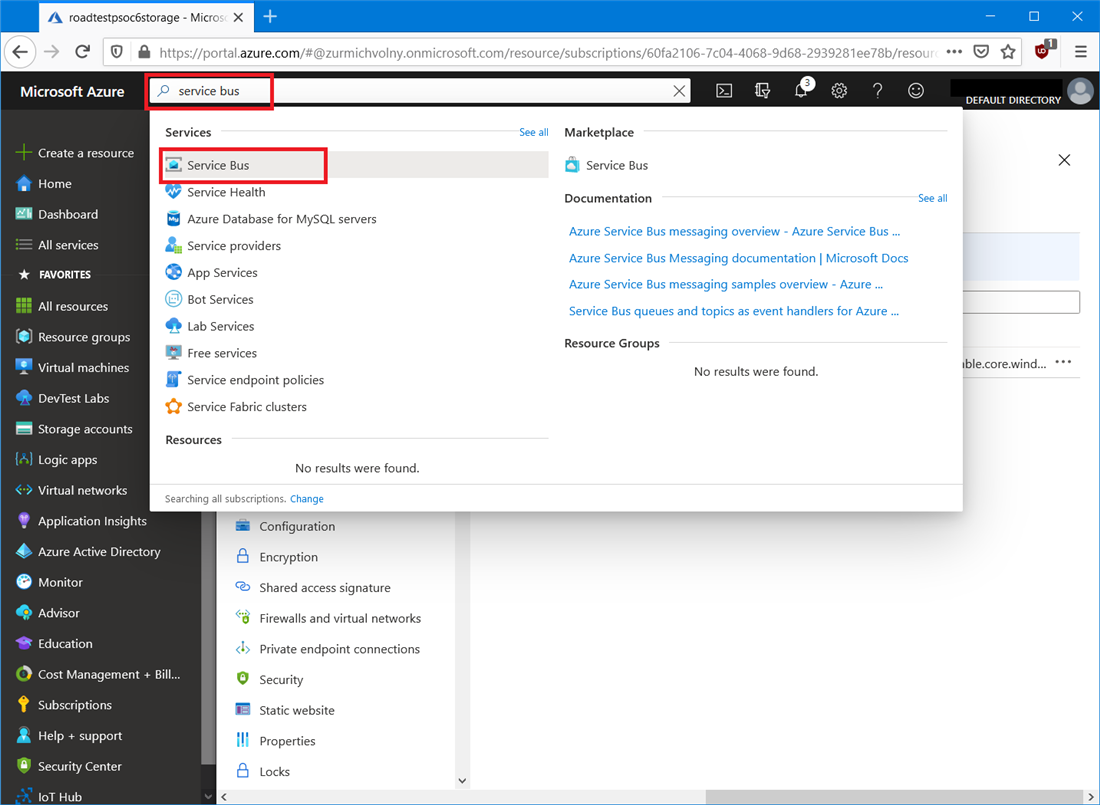Open directory and subscription filter icon

click(762, 91)
